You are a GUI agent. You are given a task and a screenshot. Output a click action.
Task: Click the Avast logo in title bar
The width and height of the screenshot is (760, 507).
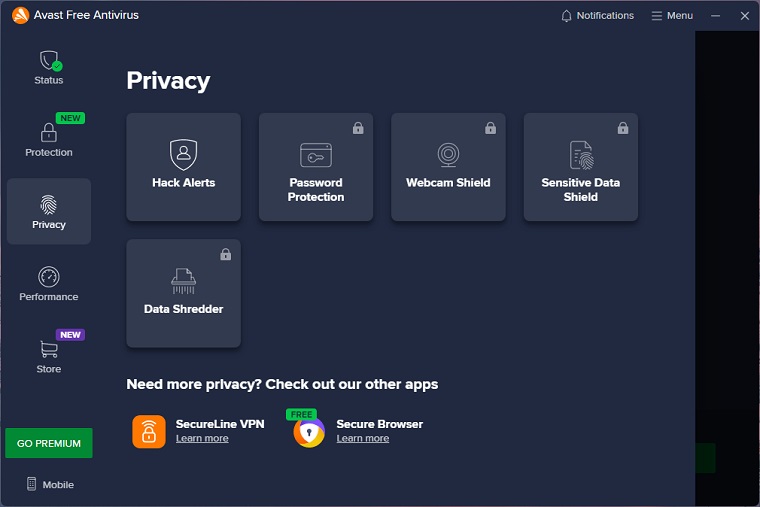tap(20, 15)
